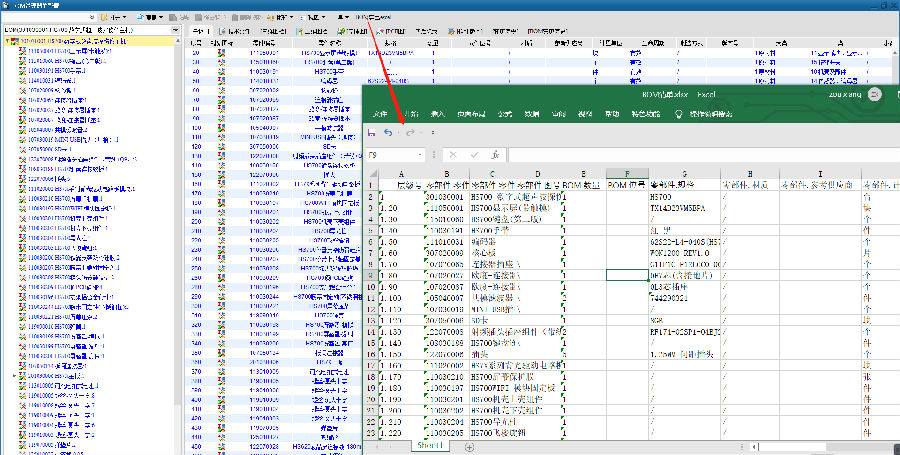Open the Customize Quick Access Toolbar dropdown
Viewport: 900px width, 455px height.
click(x=432, y=133)
